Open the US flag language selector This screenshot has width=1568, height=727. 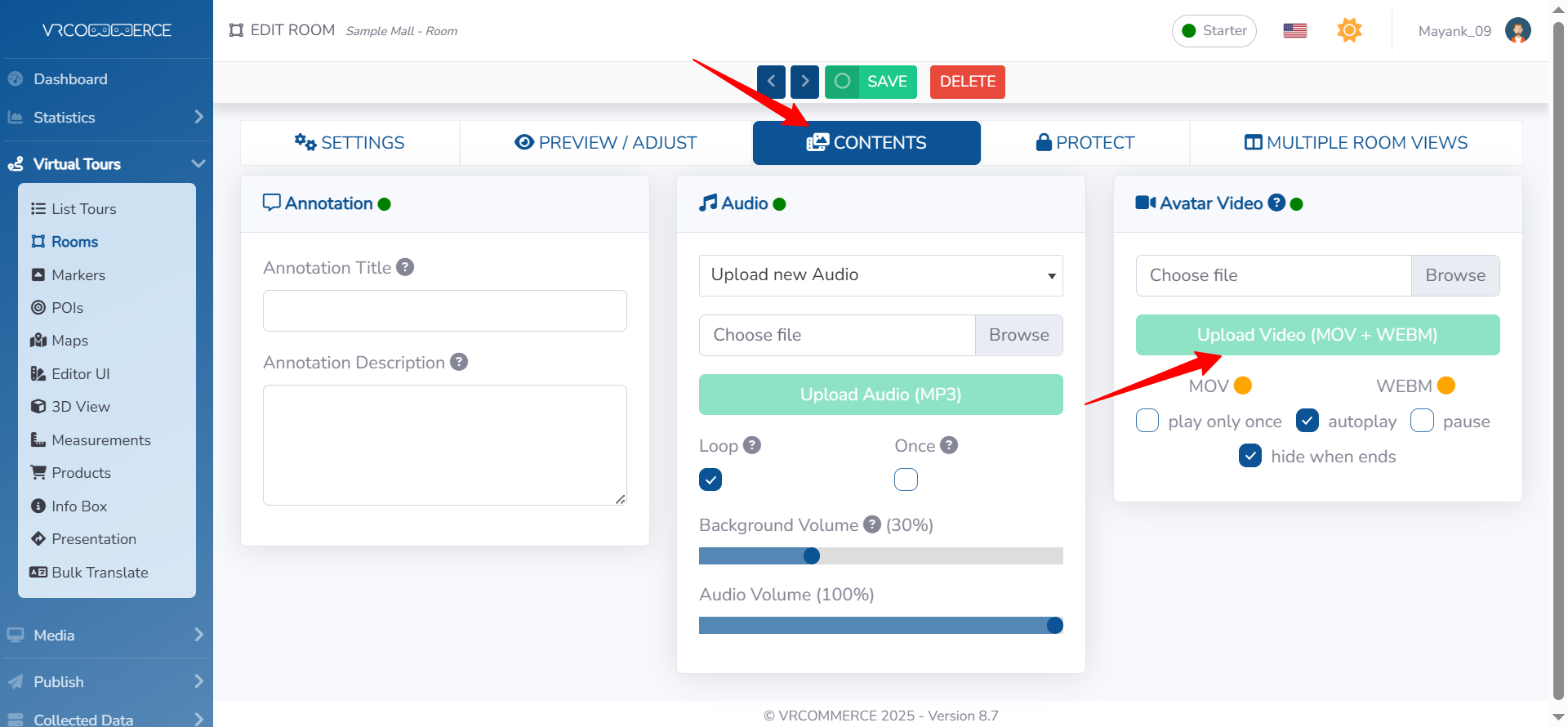[x=1294, y=31]
